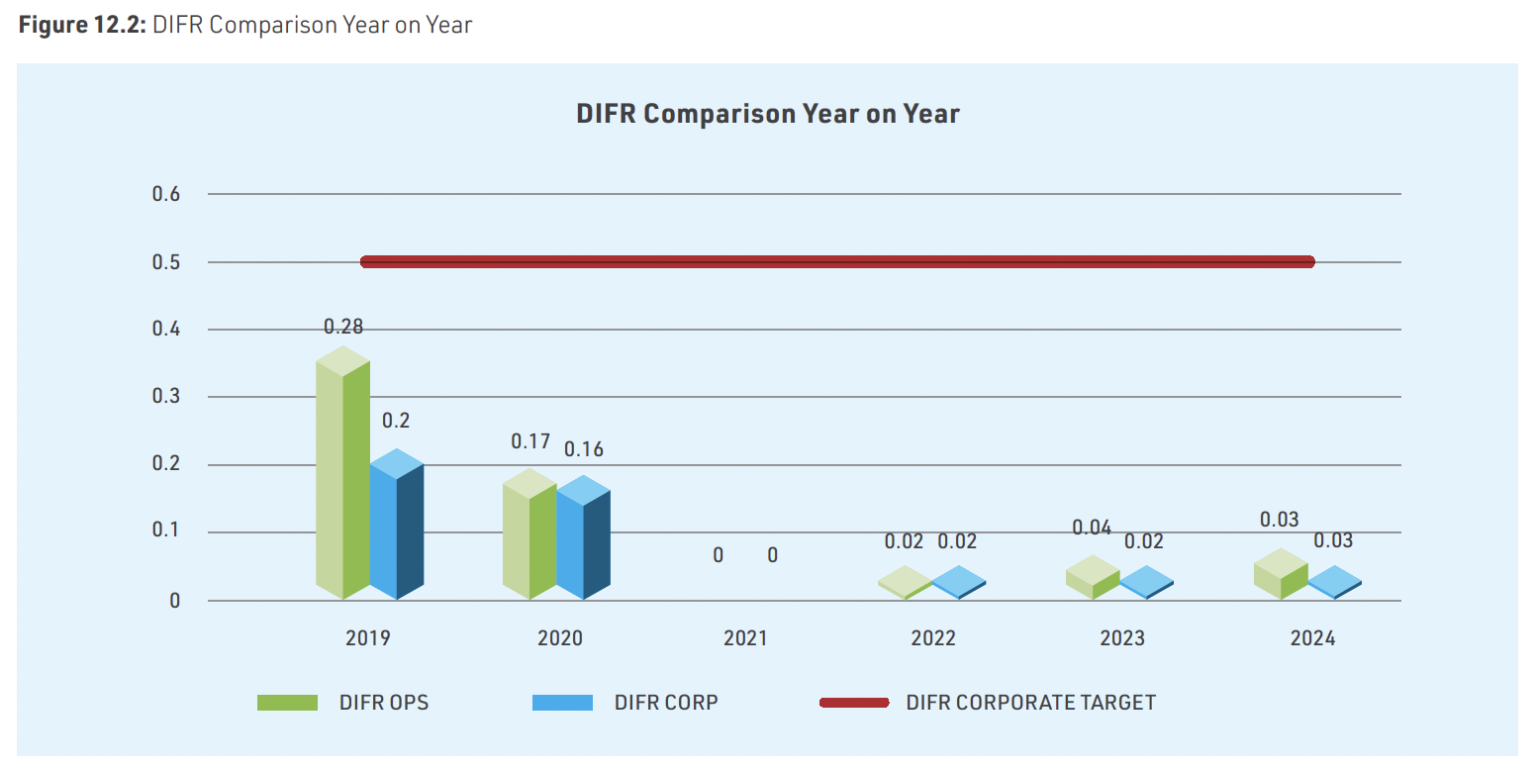The width and height of the screenshot is (1536, 770).
Task: Select the 2023 blue DIFR CORP bar
Action: click(1146, 583)
